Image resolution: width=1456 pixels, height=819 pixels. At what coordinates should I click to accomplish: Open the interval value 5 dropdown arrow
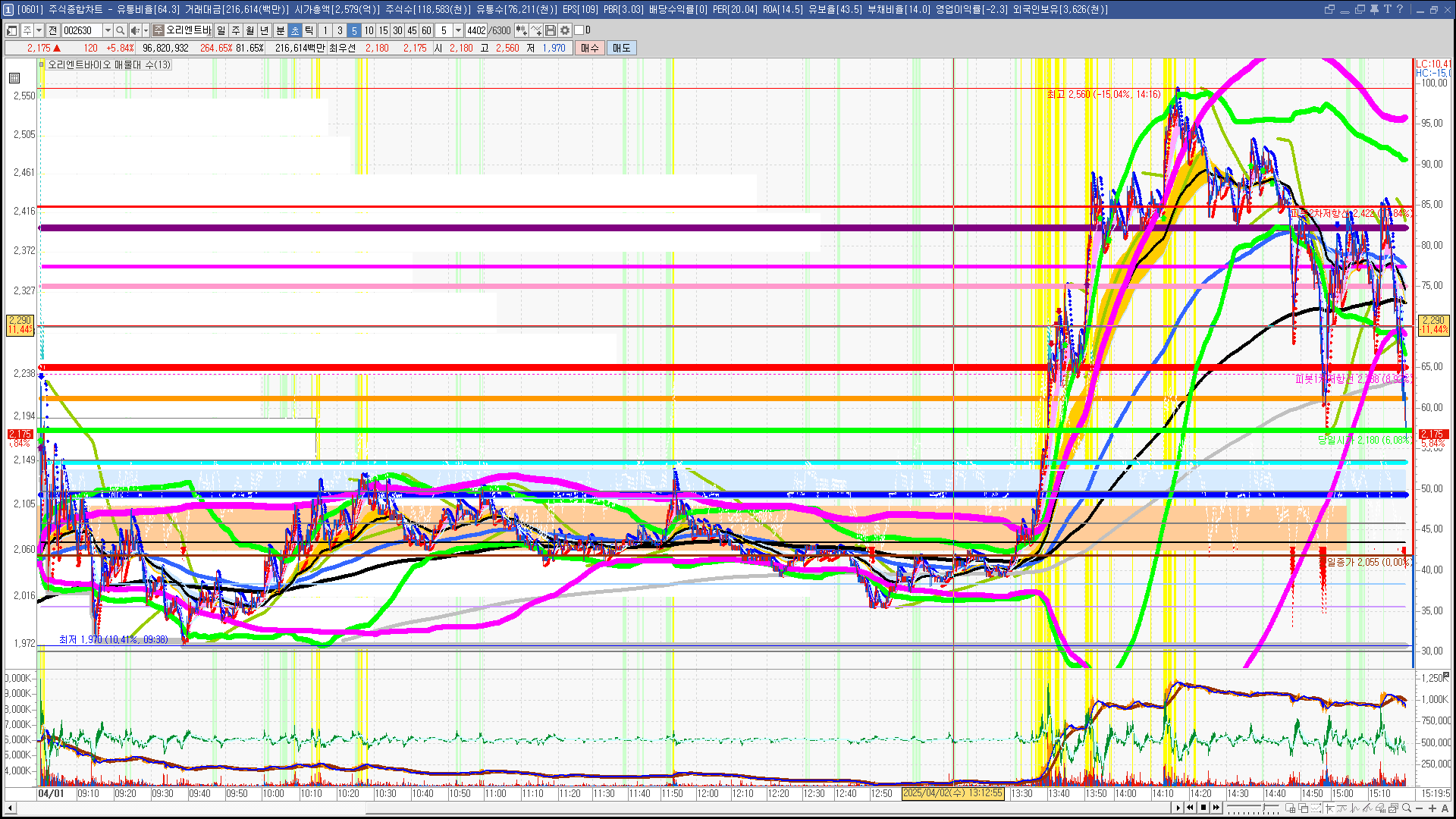458,30
